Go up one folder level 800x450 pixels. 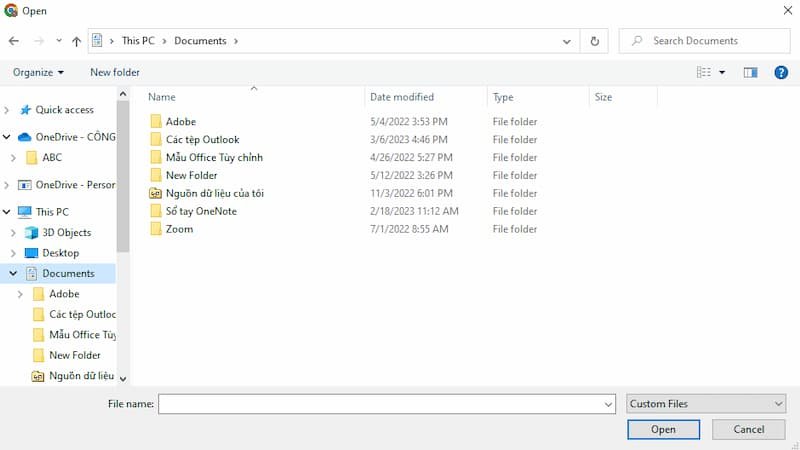[77, 41]
